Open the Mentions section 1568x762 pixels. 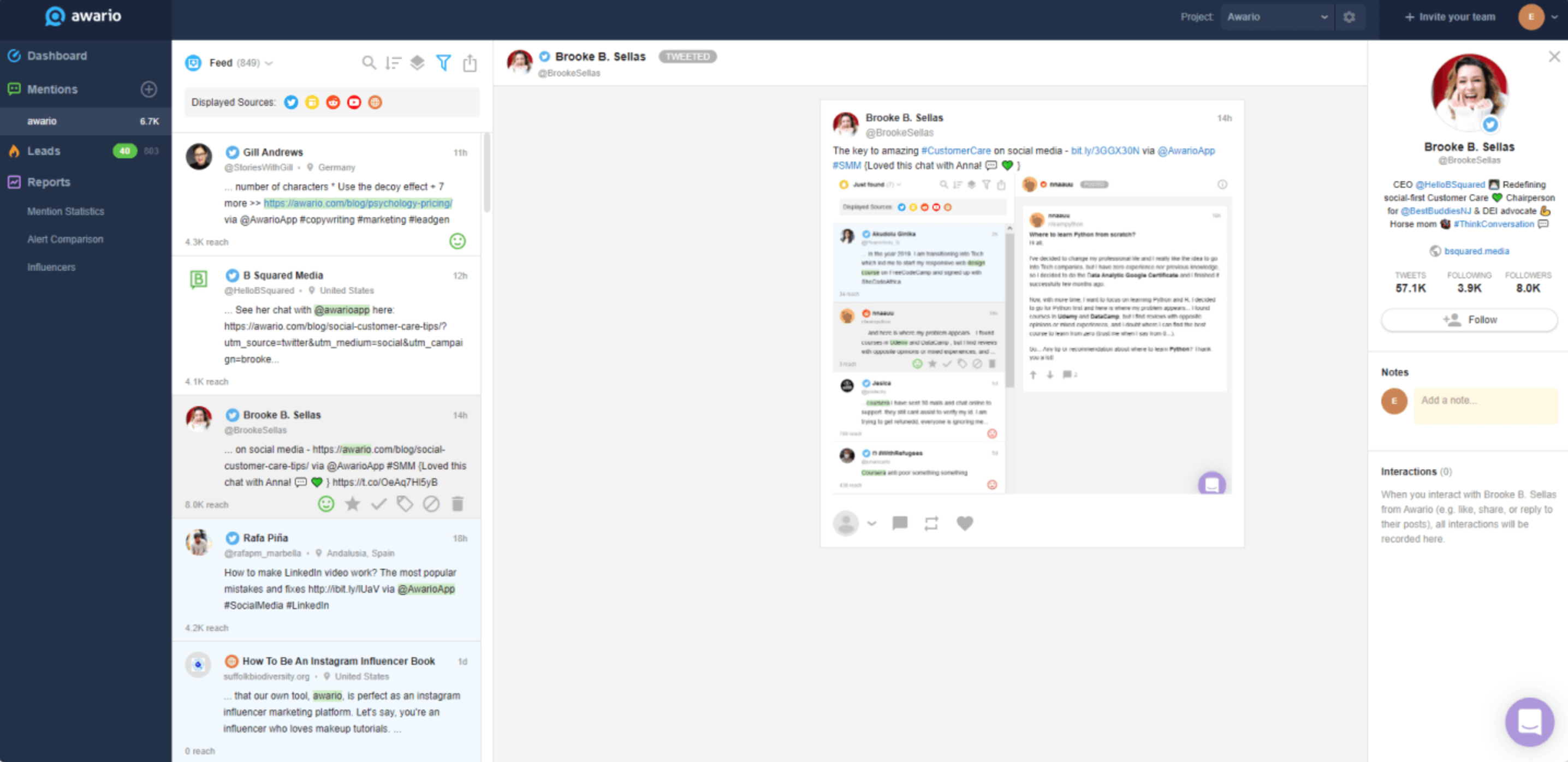tap(52, 90)
